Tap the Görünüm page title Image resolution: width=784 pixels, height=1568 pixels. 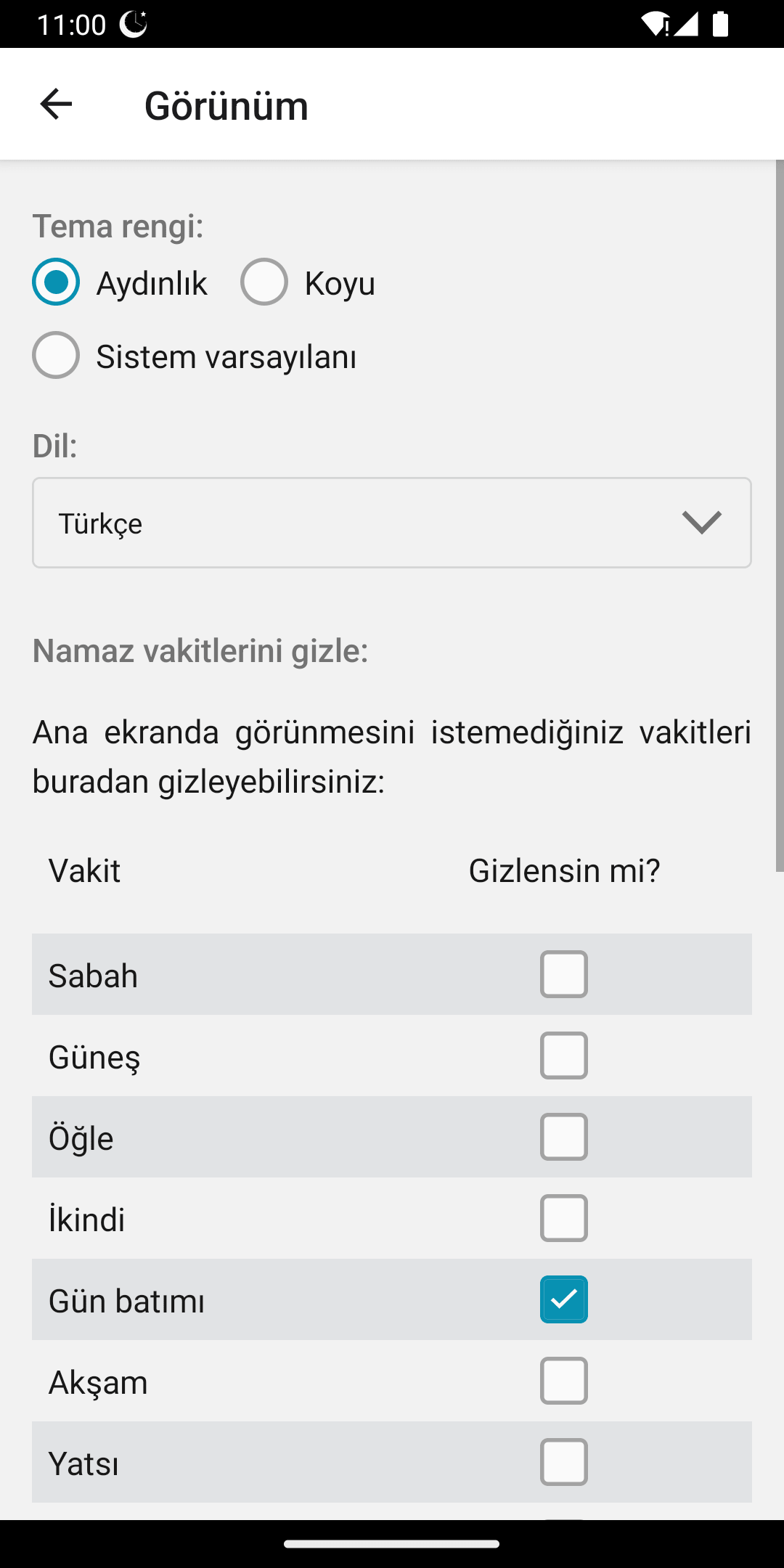226,105
